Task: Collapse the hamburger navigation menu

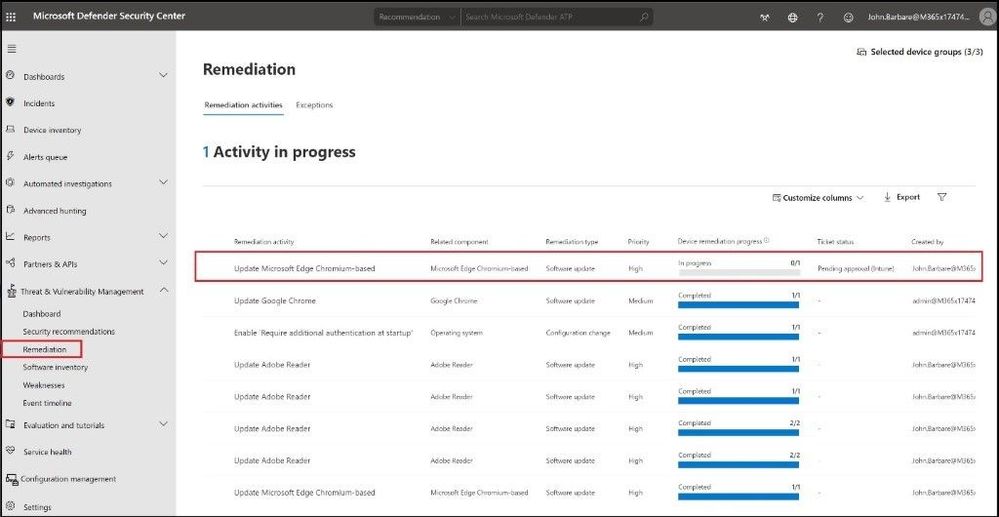Action: pyautogui.click(x=11, y=49)
